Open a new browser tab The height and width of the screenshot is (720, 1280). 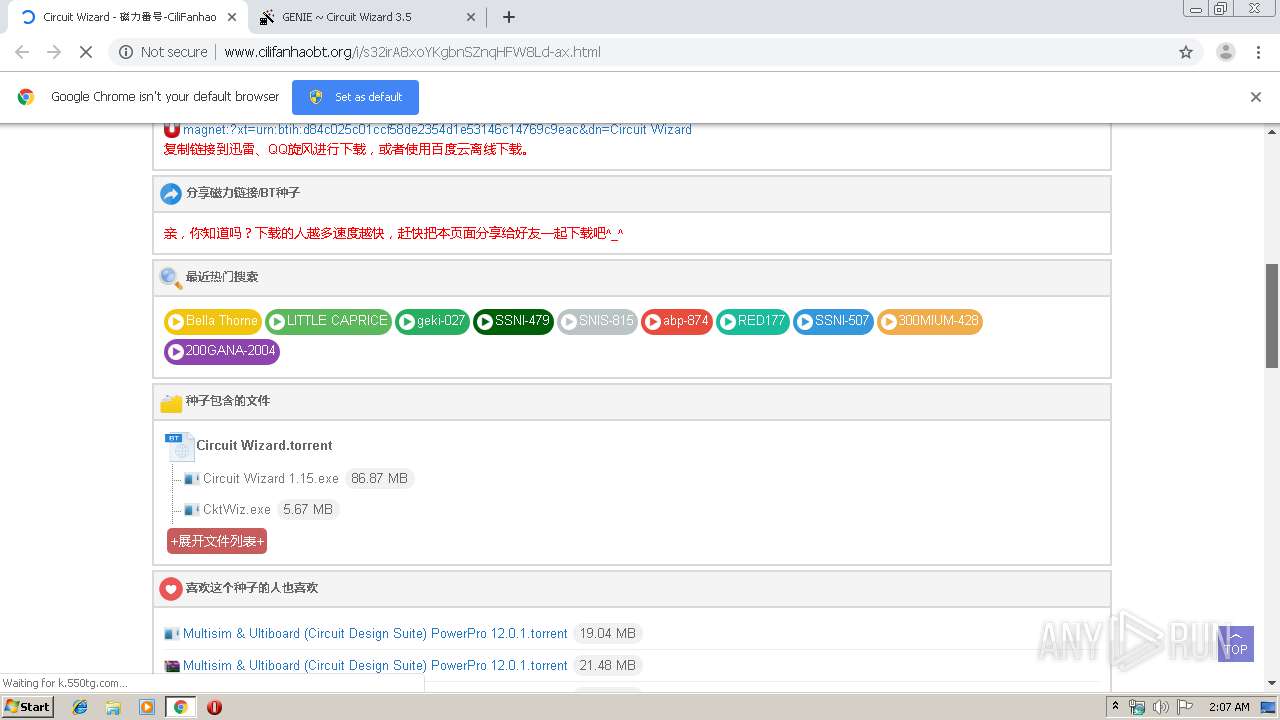pos(508,17)
